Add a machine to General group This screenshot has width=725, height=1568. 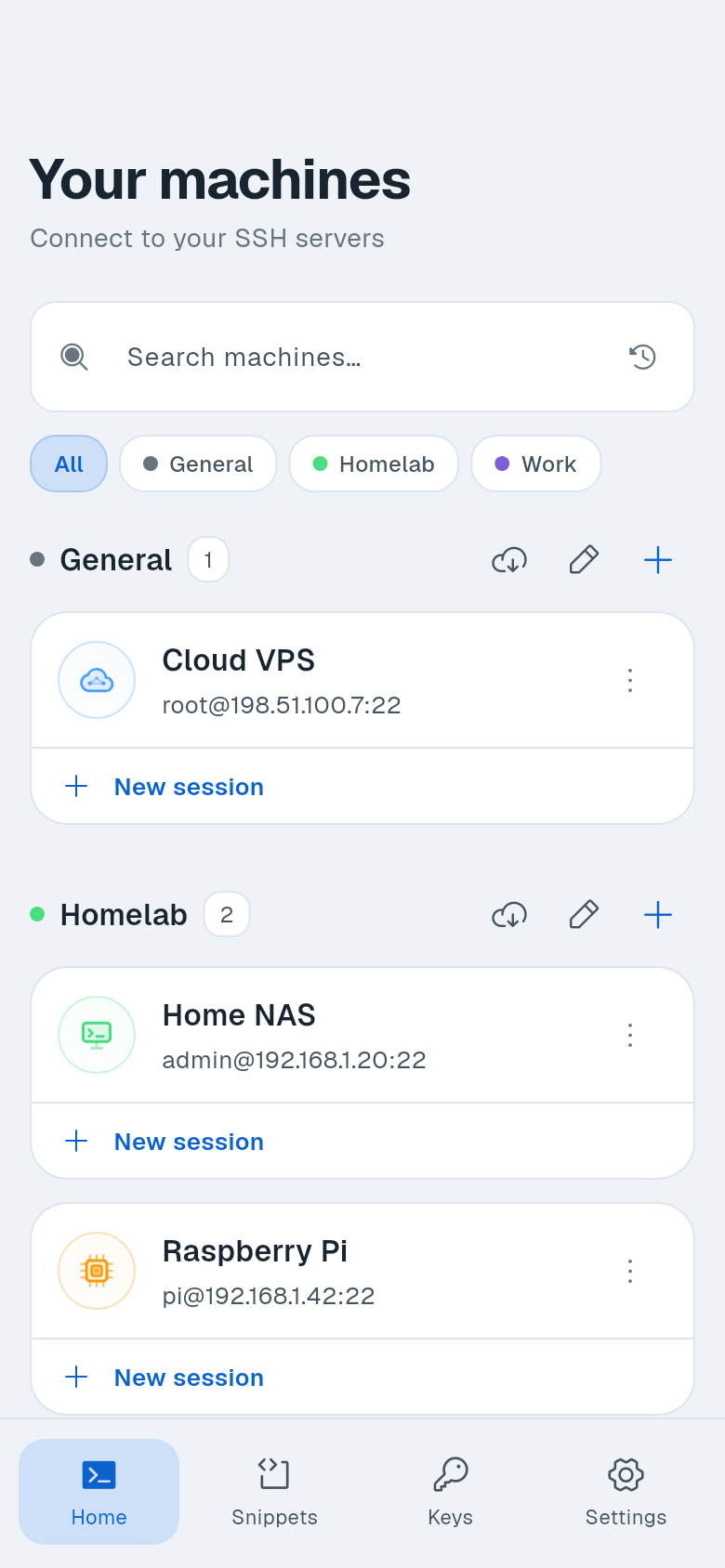pos(658,560)
